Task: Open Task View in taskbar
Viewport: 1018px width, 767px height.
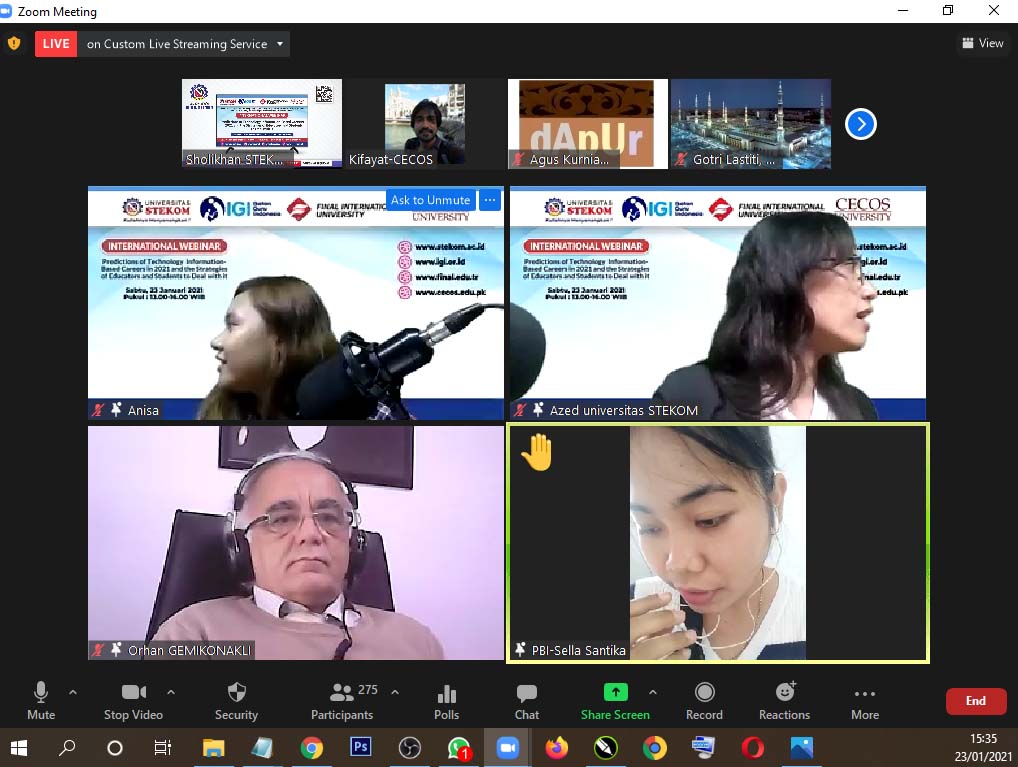Action: [x=162, y=748]
